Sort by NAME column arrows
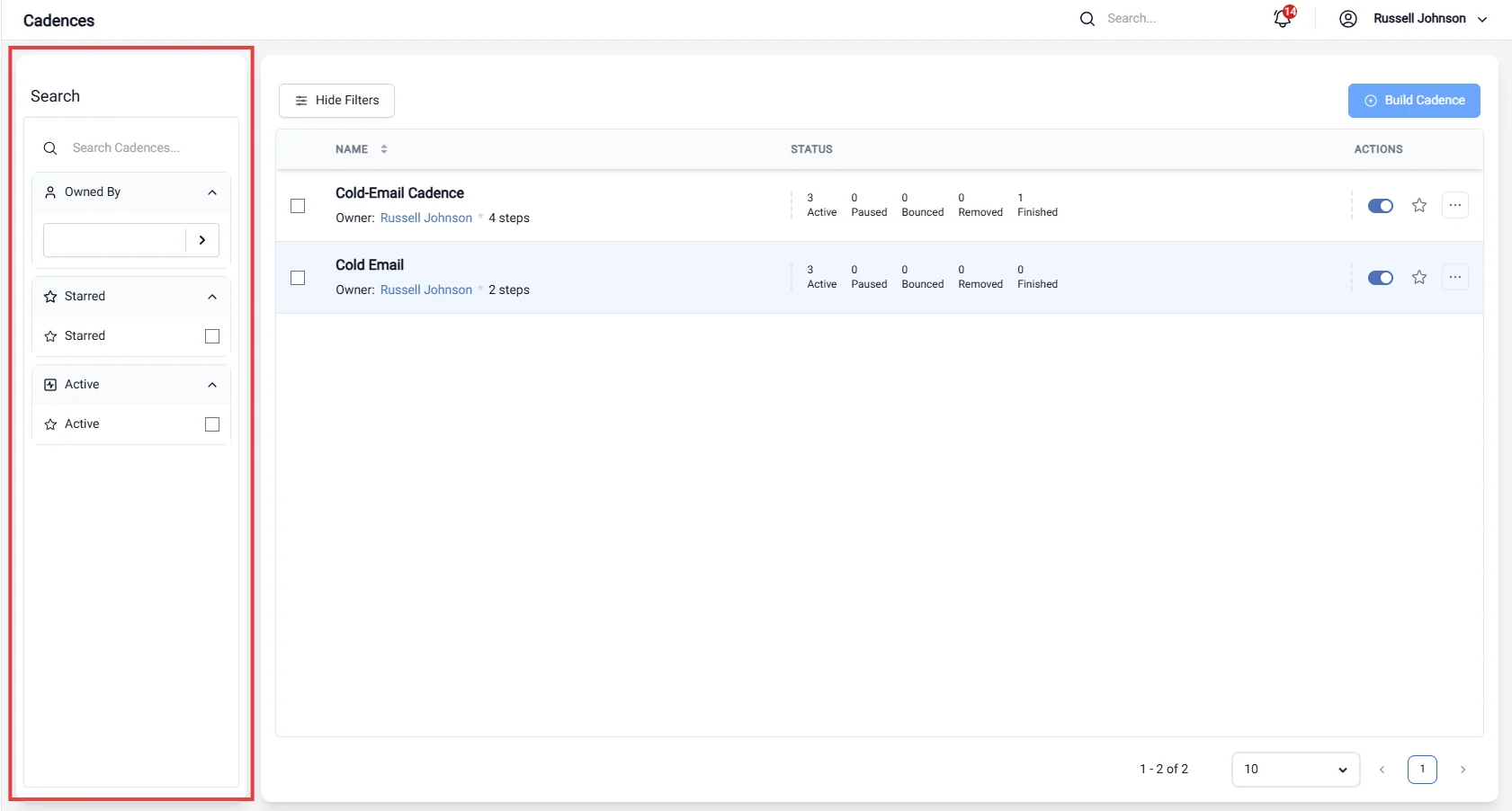 (384, 149)
